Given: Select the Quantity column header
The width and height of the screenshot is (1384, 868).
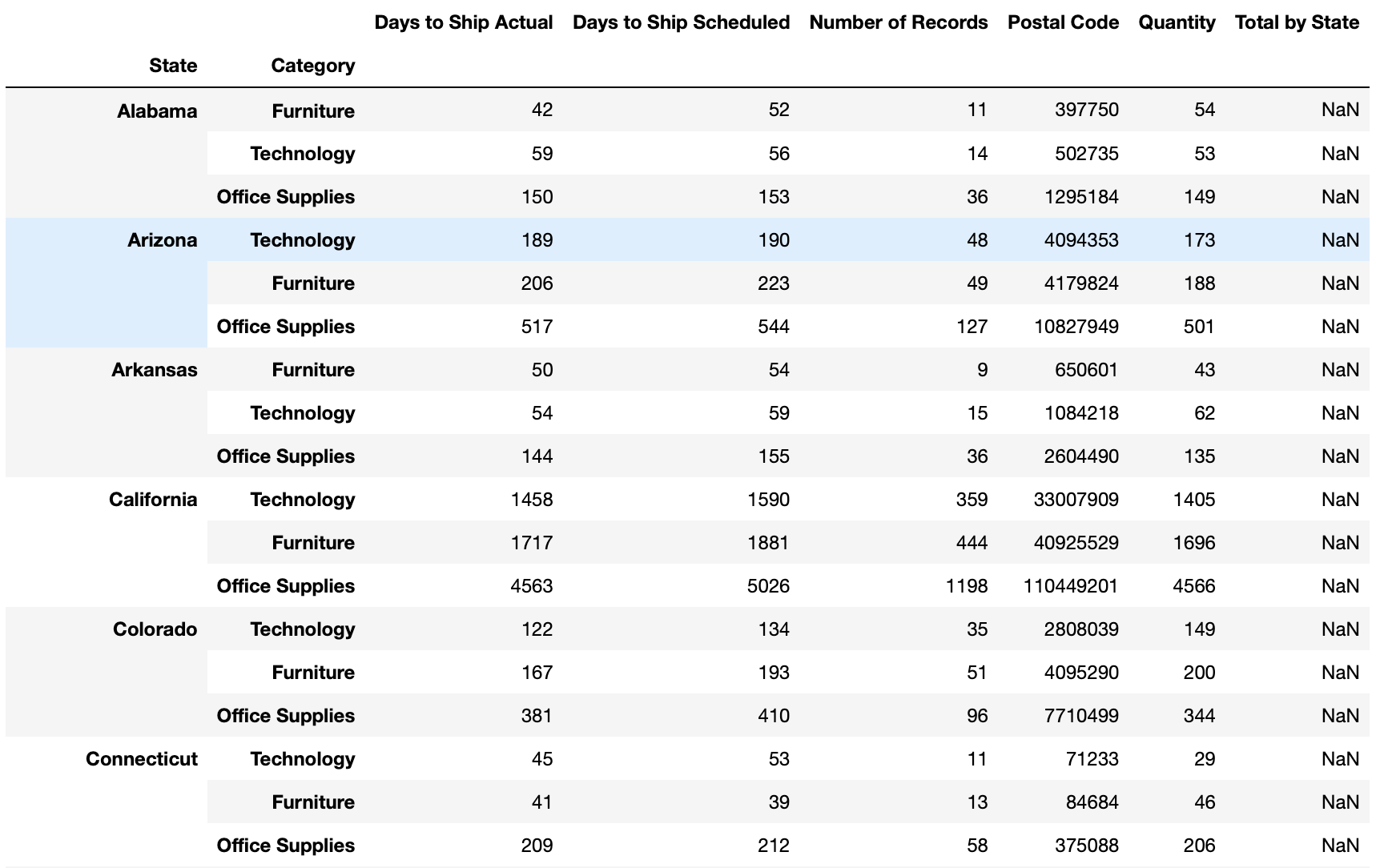Looking at the screenshot, I should [1177, 22].
